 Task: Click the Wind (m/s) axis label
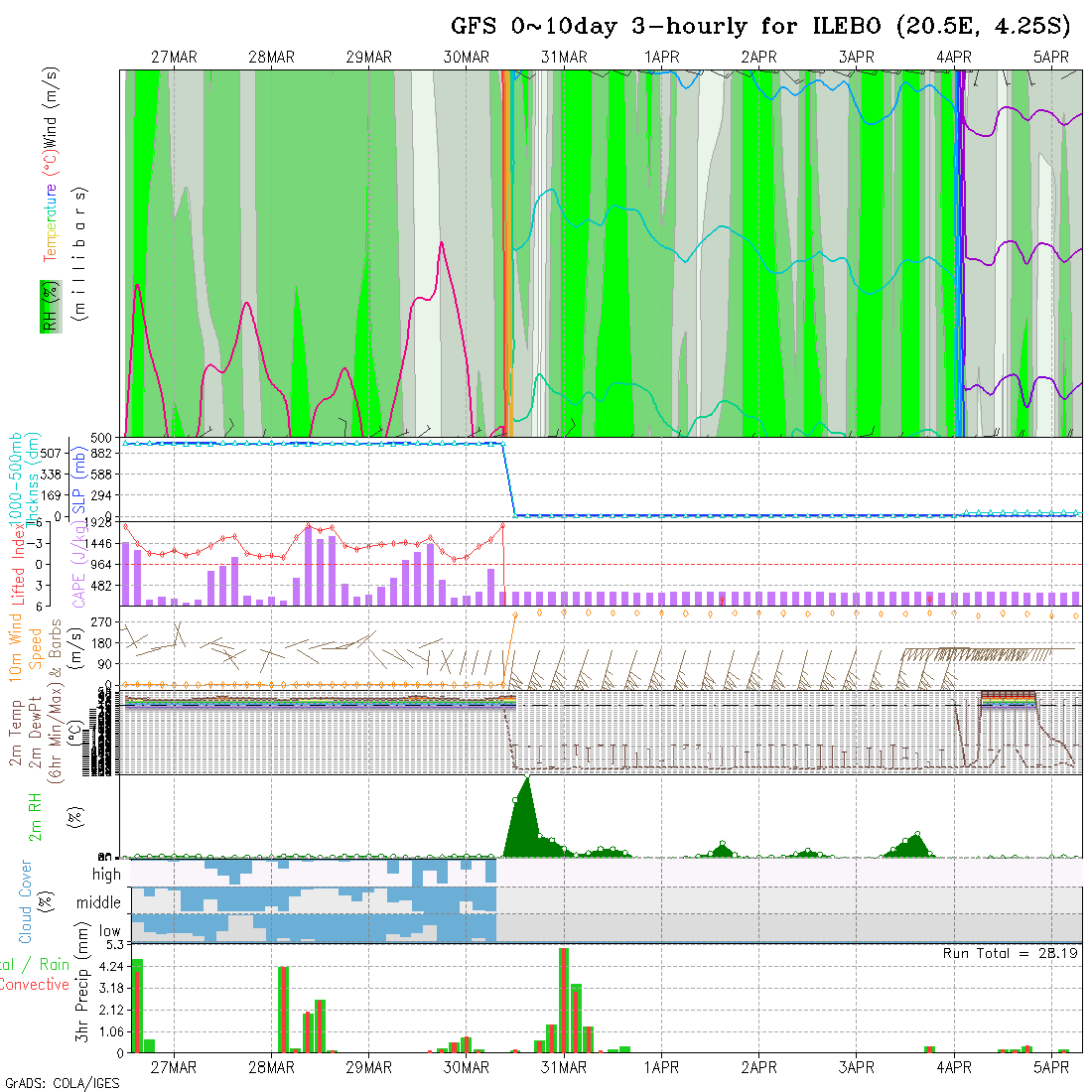click(51, 106)
